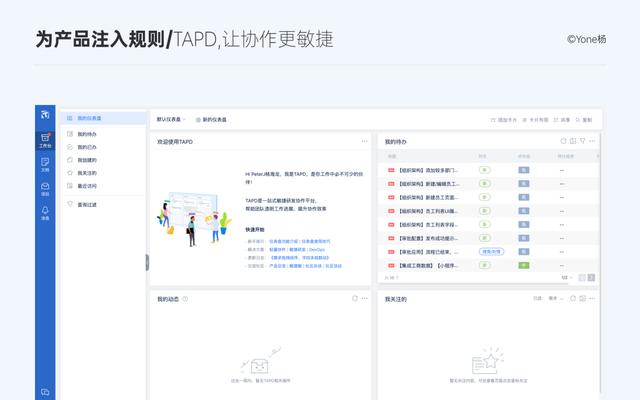Open task 【集成工商数据】【小程序

[x=428, y=265]
